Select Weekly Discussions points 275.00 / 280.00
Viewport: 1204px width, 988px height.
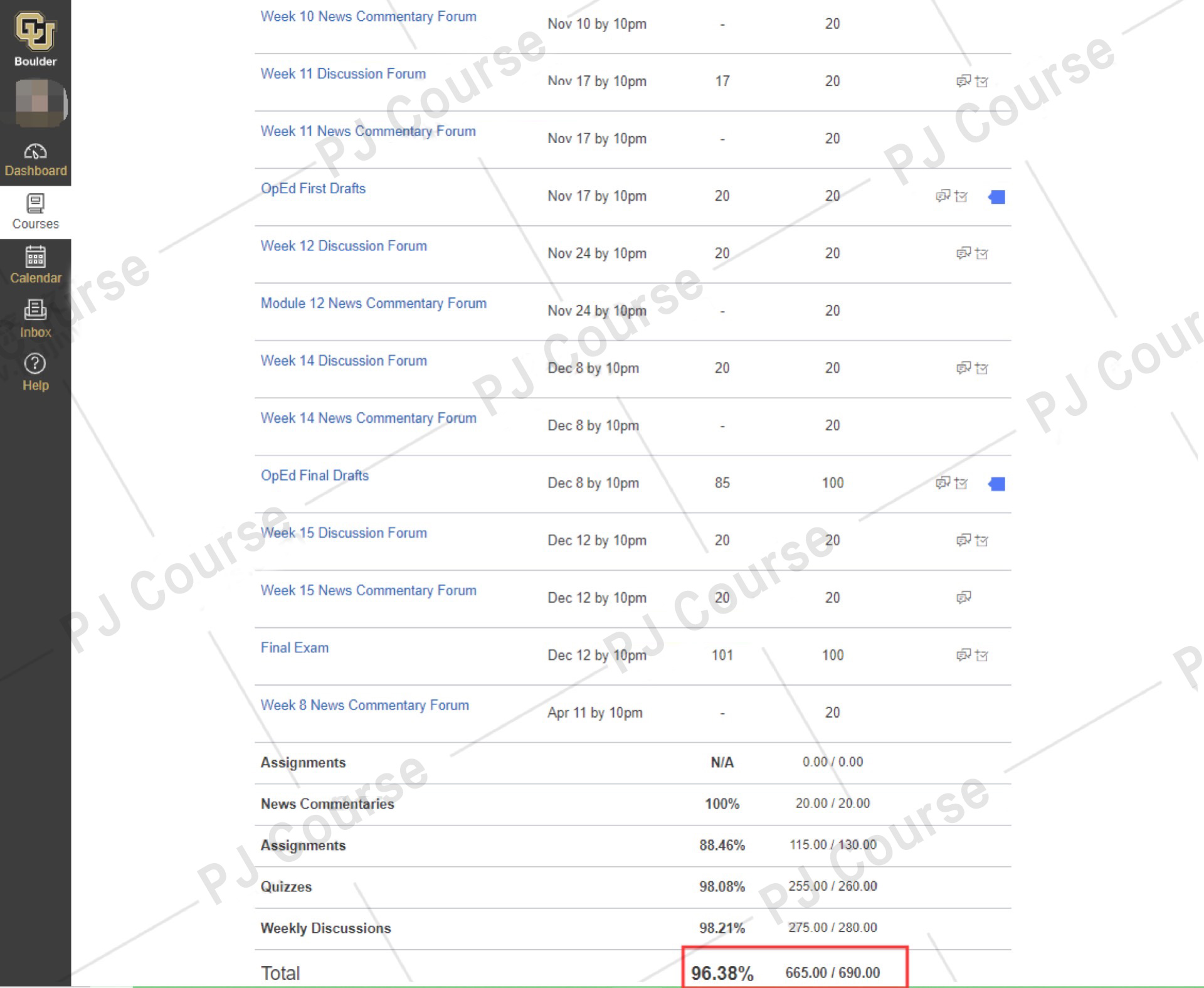tap(833, 927)
